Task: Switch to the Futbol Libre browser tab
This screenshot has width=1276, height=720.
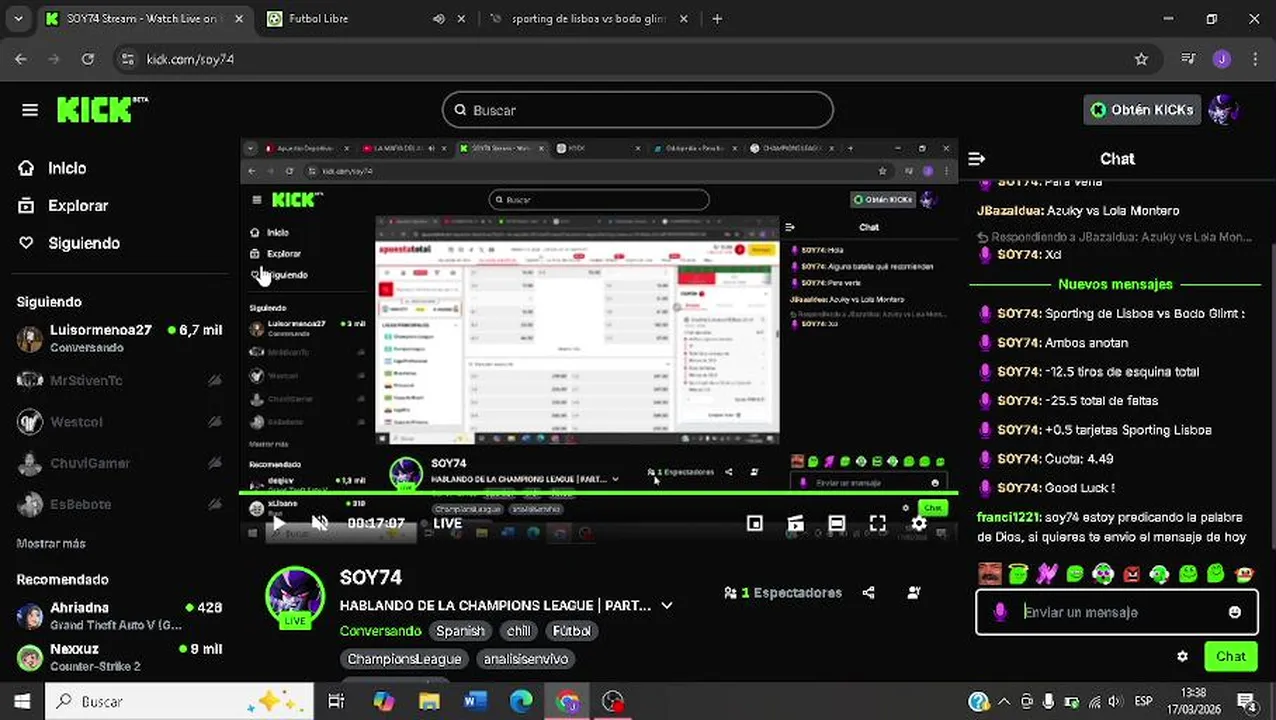Action: coord(363,18)
